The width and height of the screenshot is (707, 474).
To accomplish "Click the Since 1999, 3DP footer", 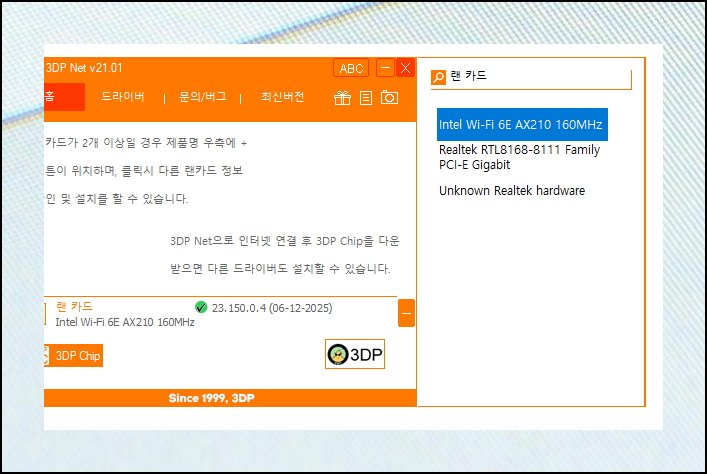I will pyautogui.click(x=211, y=398).
